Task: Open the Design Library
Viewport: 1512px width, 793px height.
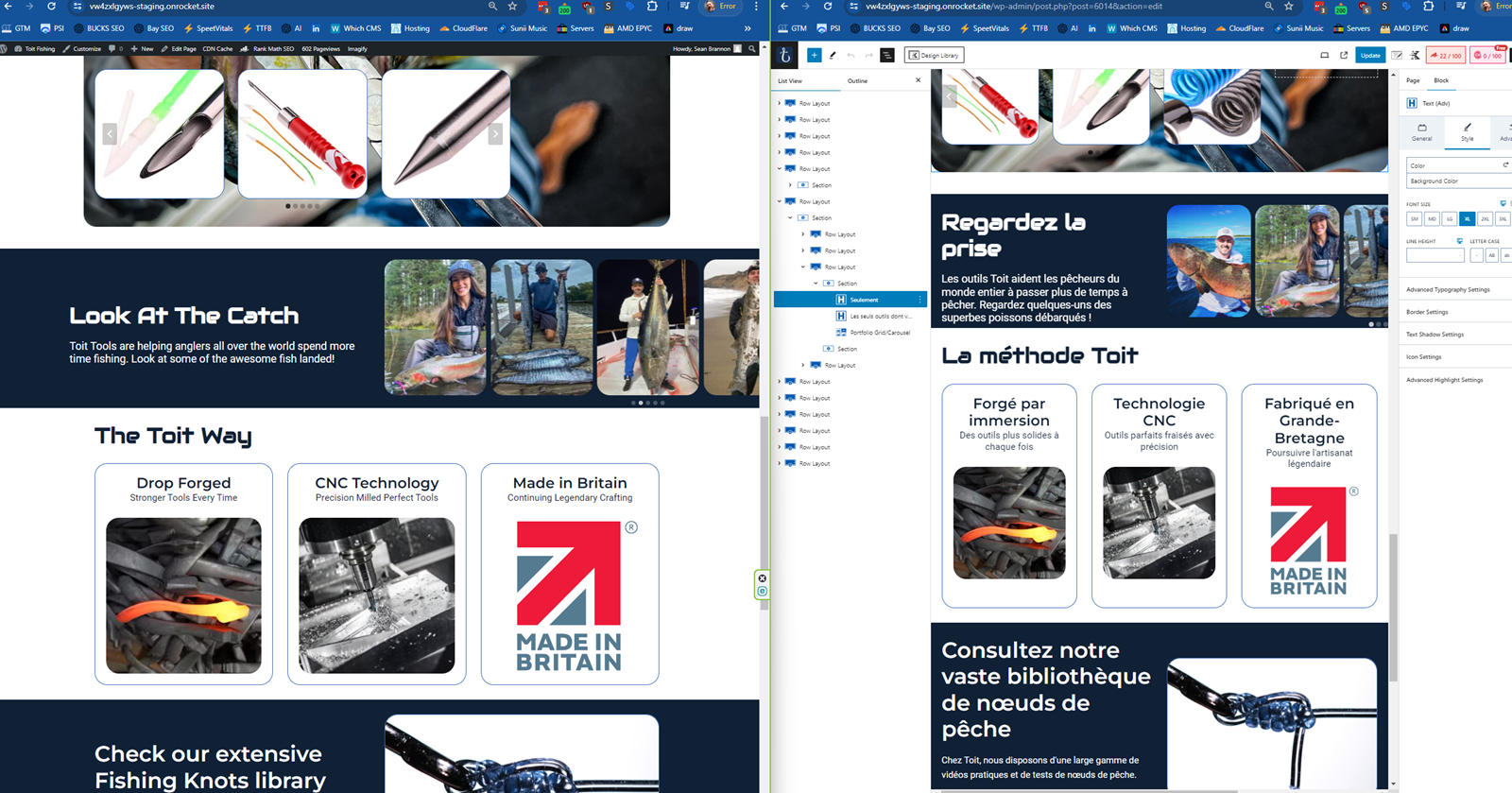Action: [934, 55]
